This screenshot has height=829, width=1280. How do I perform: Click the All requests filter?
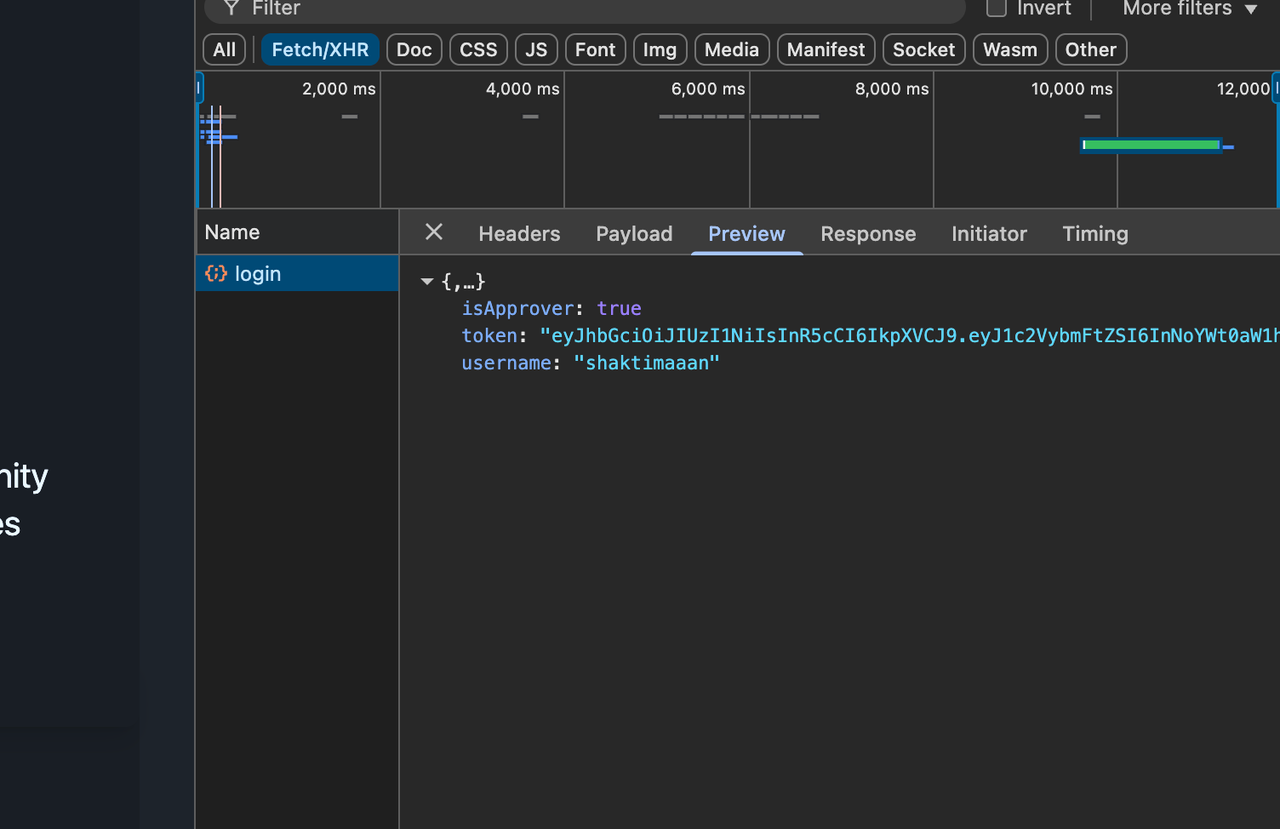(223, 49)
